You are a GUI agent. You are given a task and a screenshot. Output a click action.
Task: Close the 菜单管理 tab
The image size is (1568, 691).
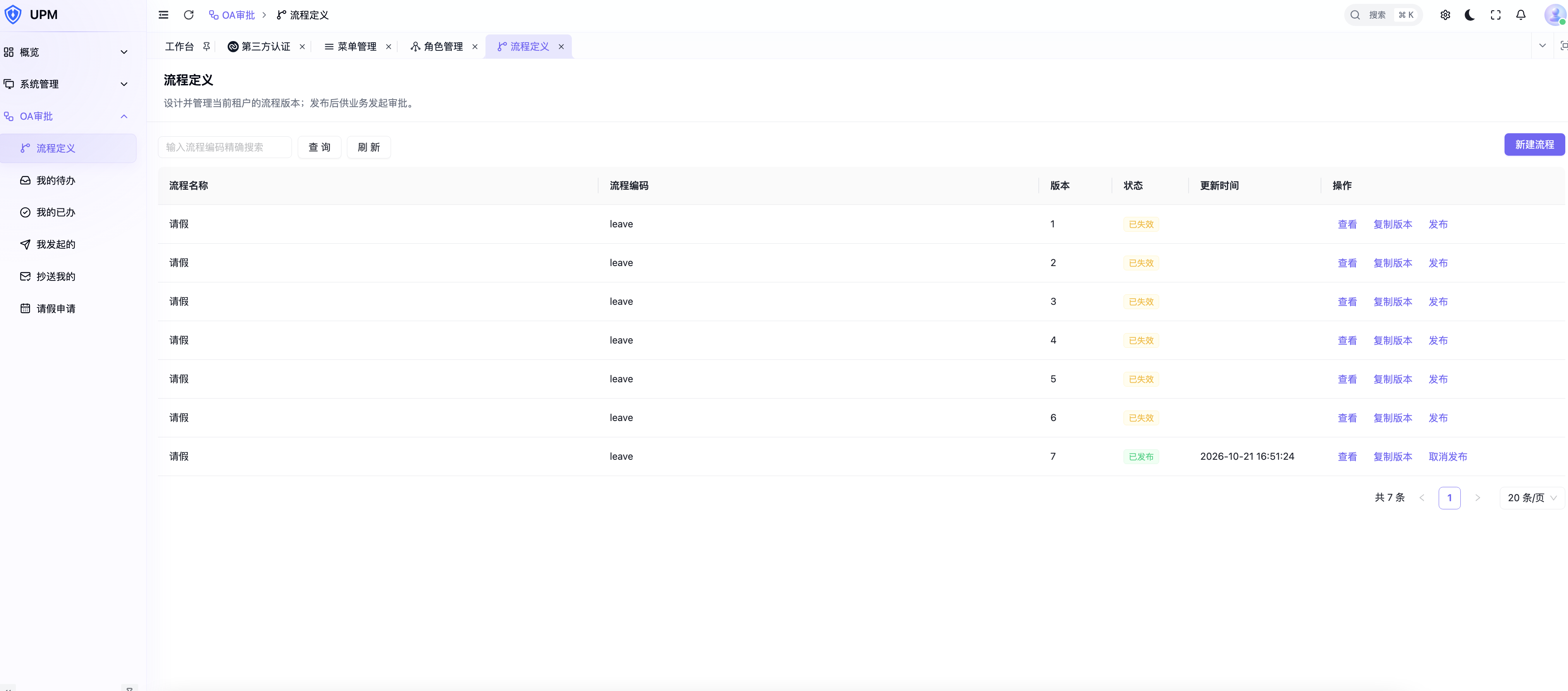point(388,46)
